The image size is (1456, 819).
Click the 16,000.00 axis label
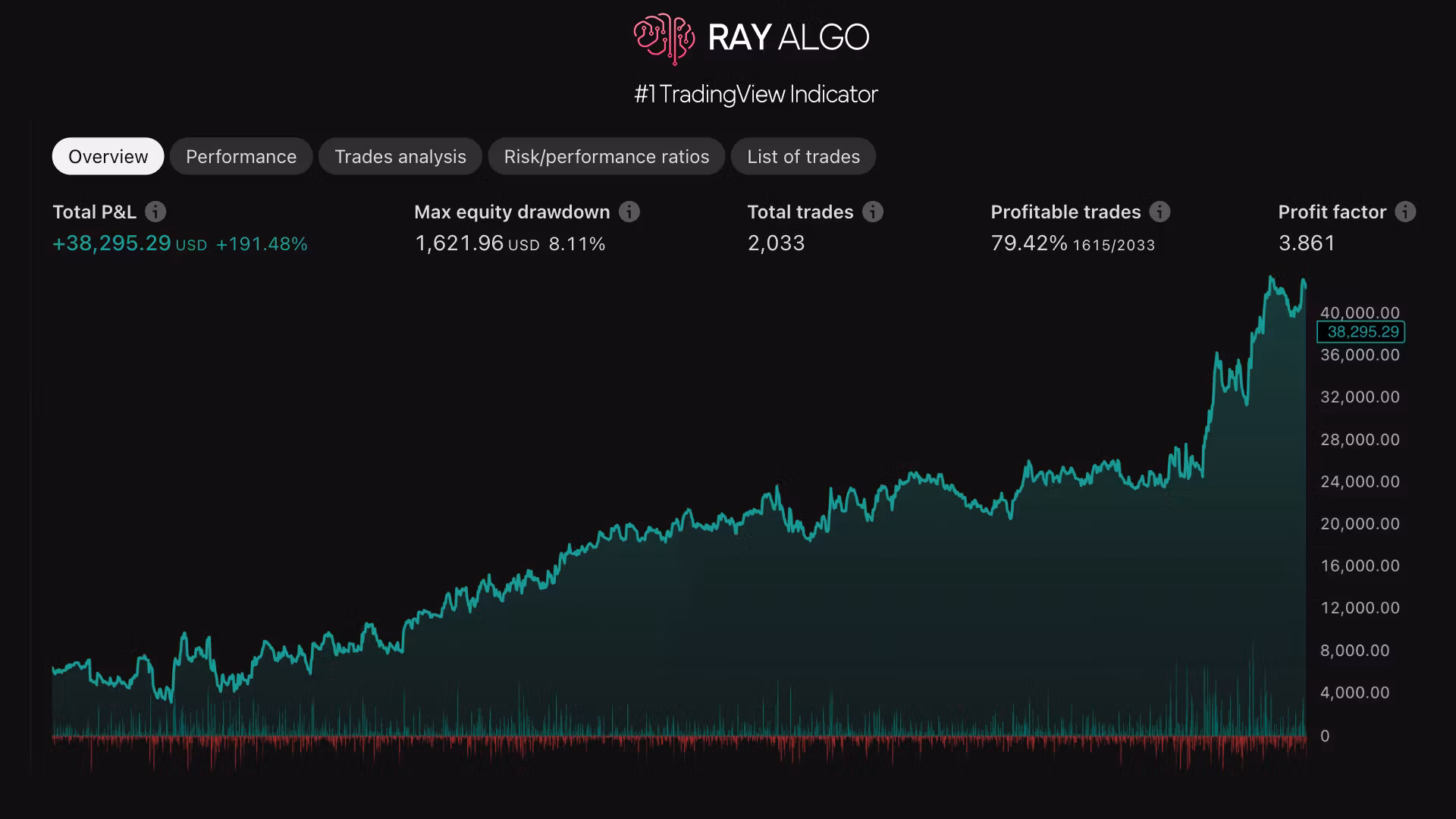point(1360,566)
